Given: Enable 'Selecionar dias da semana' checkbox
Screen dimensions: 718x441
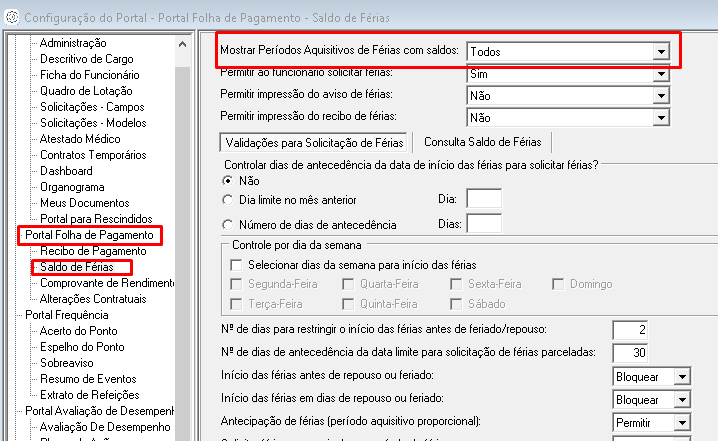Looking at the screenshot, I should pos(236,265).
